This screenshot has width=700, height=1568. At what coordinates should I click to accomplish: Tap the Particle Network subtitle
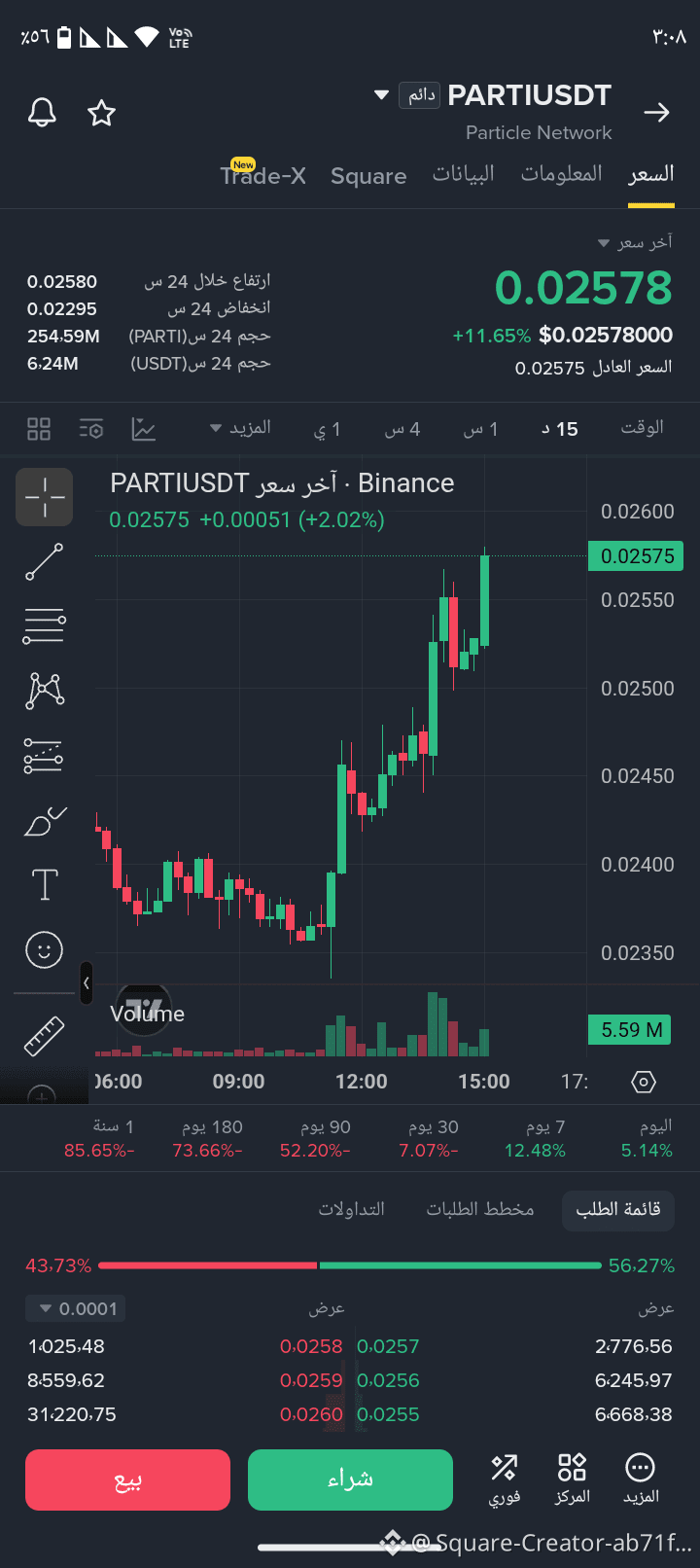pyautogui.click(x=539, y=132)
